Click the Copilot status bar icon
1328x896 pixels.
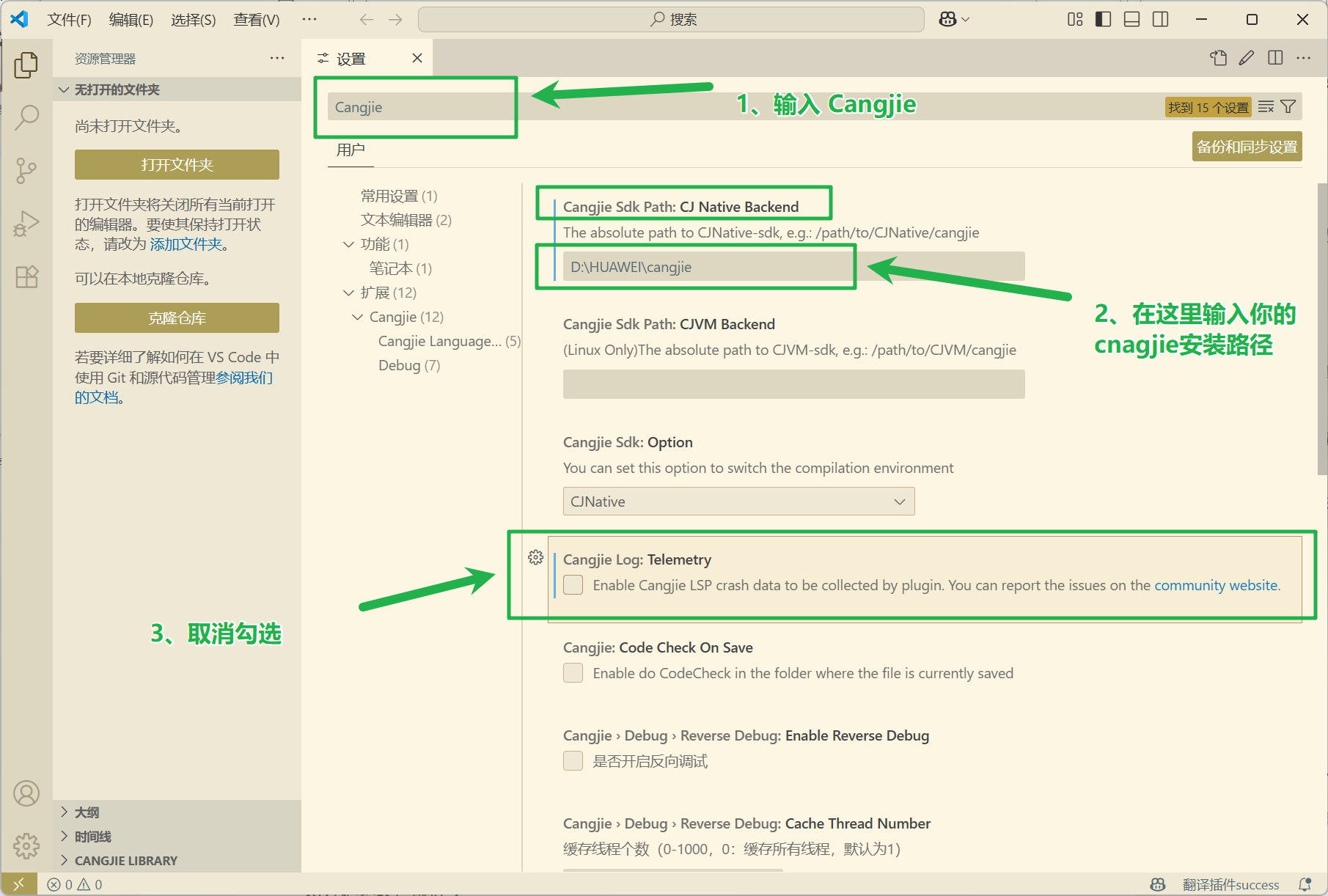click(x=1158, y=884)
